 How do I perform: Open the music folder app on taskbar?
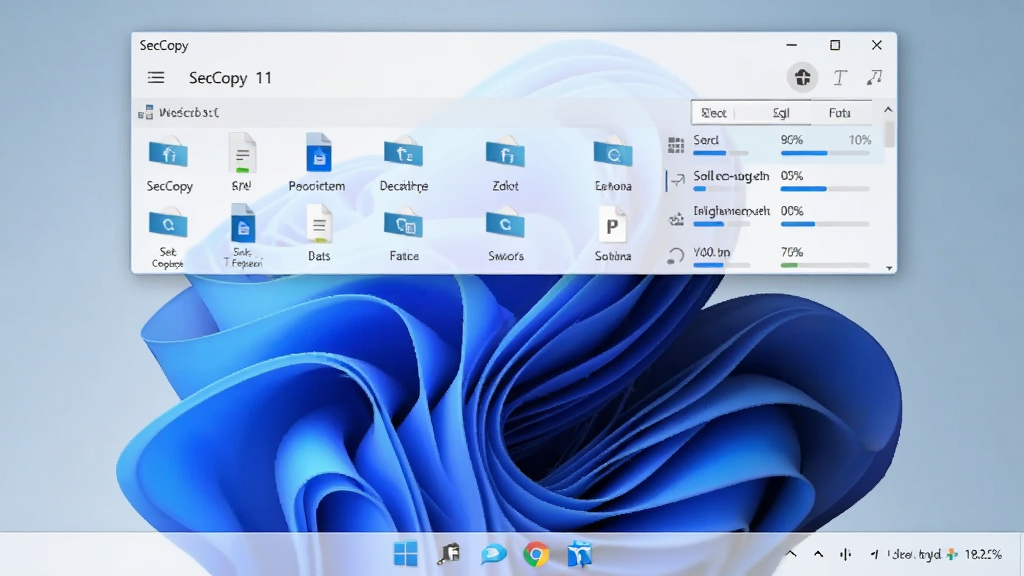(x=449, y=554)
